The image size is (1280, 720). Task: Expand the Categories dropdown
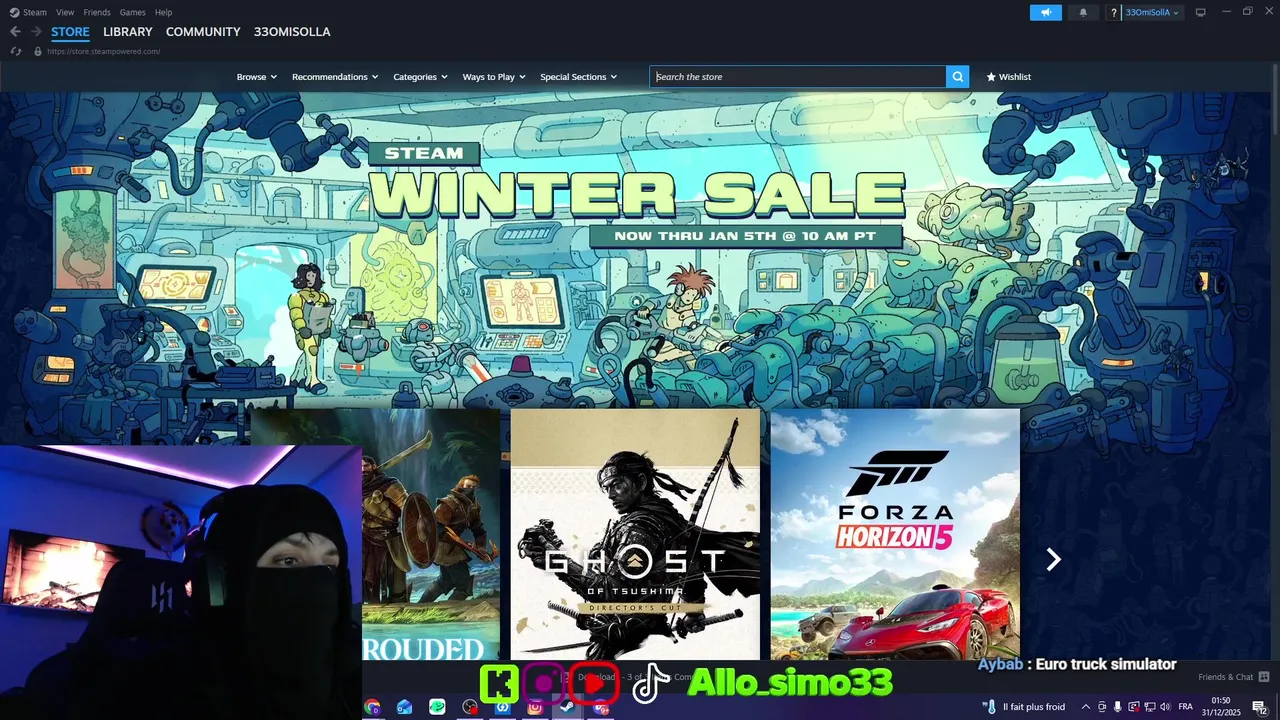coord(420,77)
